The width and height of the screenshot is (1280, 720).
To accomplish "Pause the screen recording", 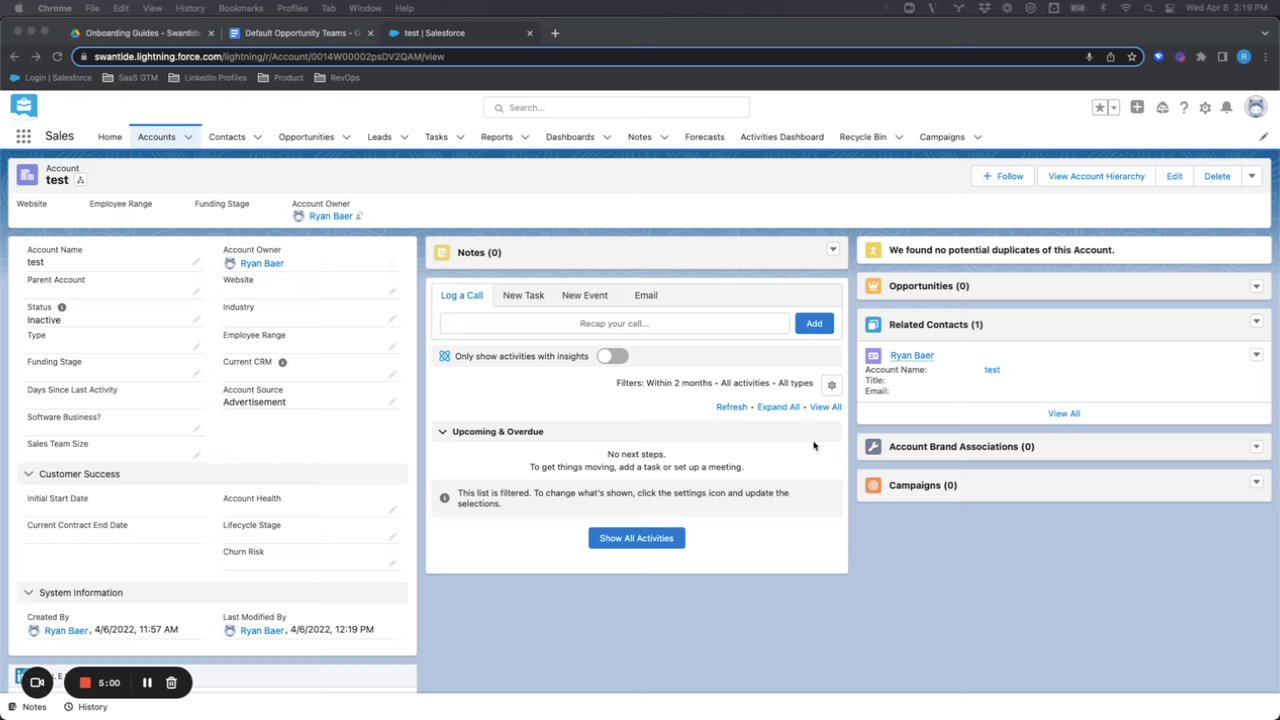I will coord(147,683).
